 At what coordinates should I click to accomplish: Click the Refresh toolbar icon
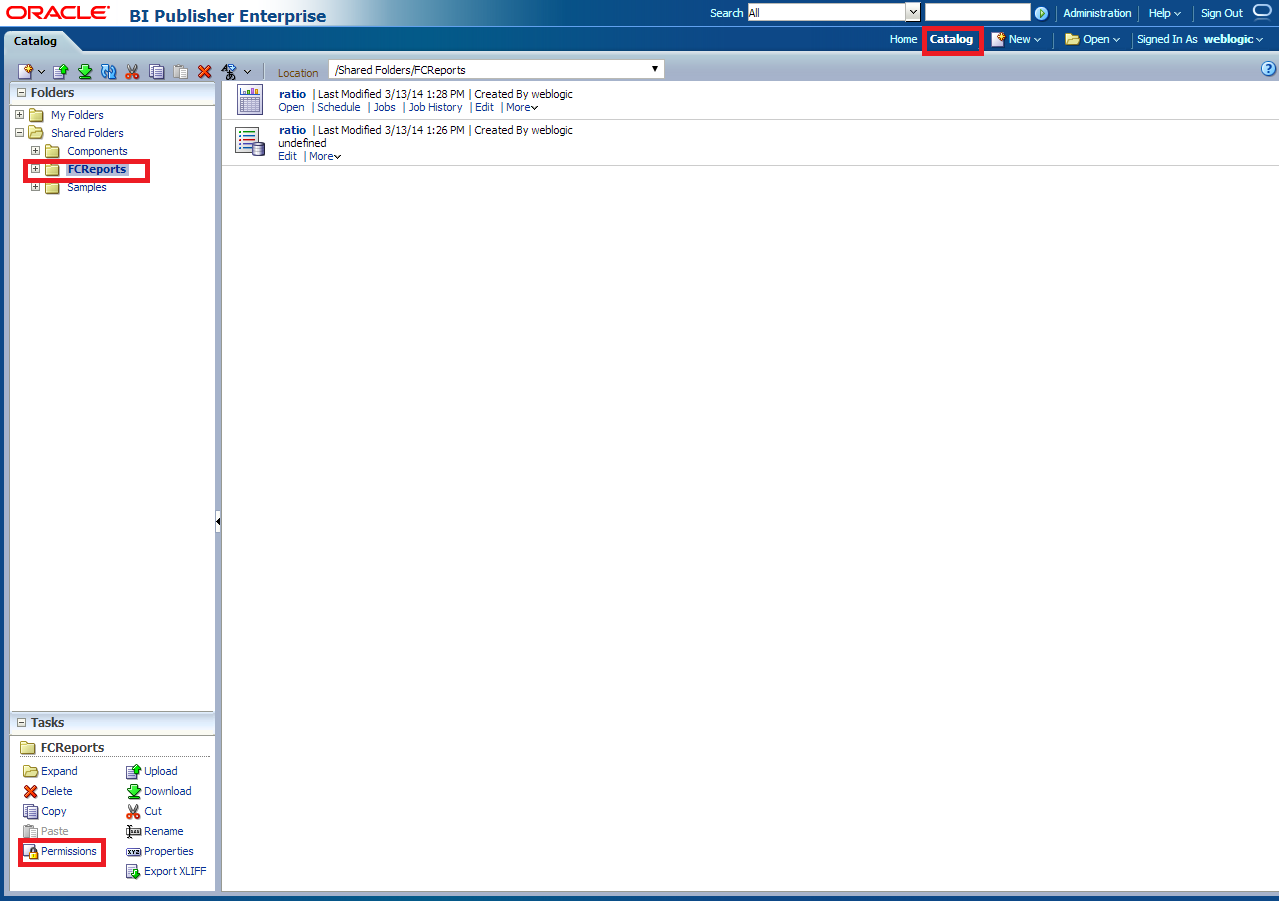pyautogui.click(x=109, y=71)
